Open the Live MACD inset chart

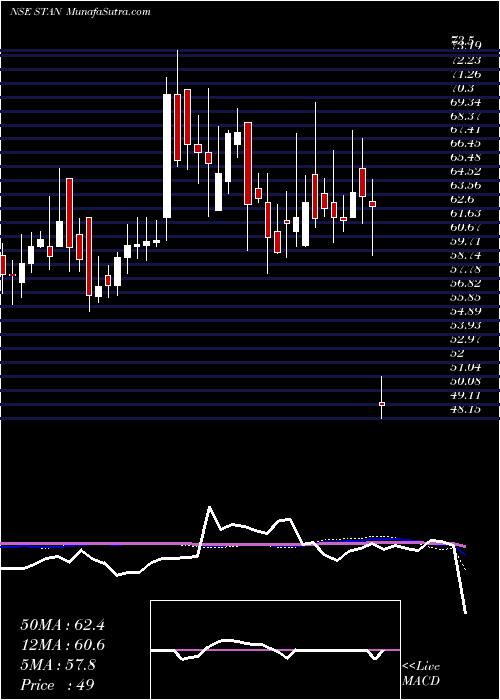point(275,650)
